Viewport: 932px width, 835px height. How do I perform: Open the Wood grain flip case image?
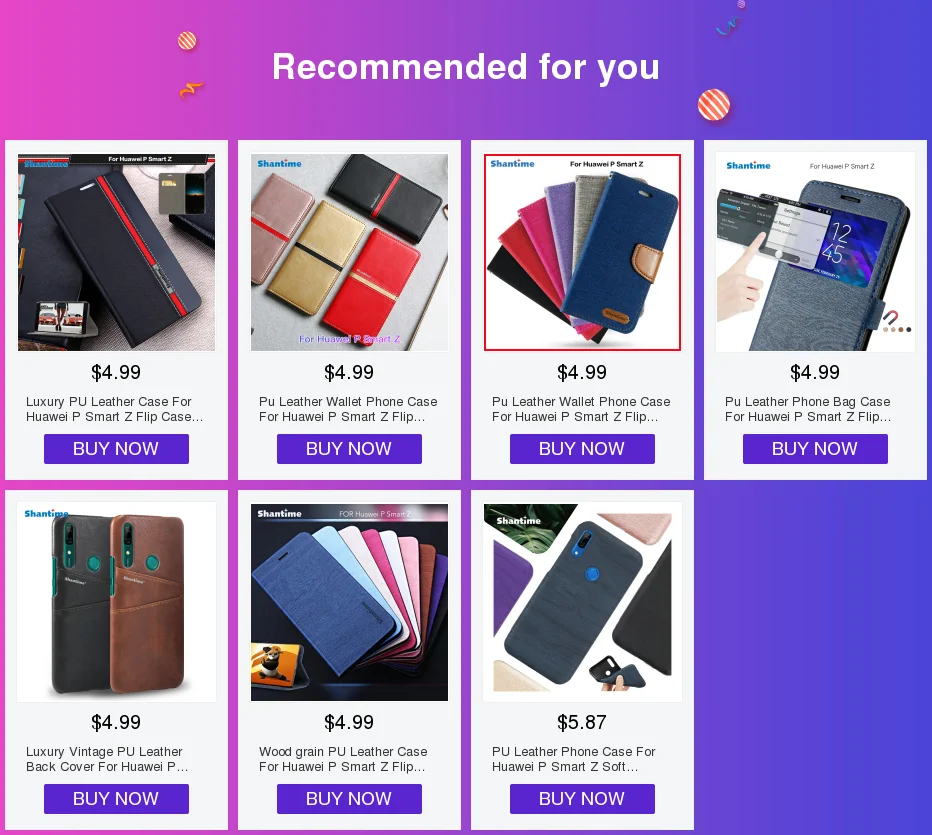click(350, 602)
